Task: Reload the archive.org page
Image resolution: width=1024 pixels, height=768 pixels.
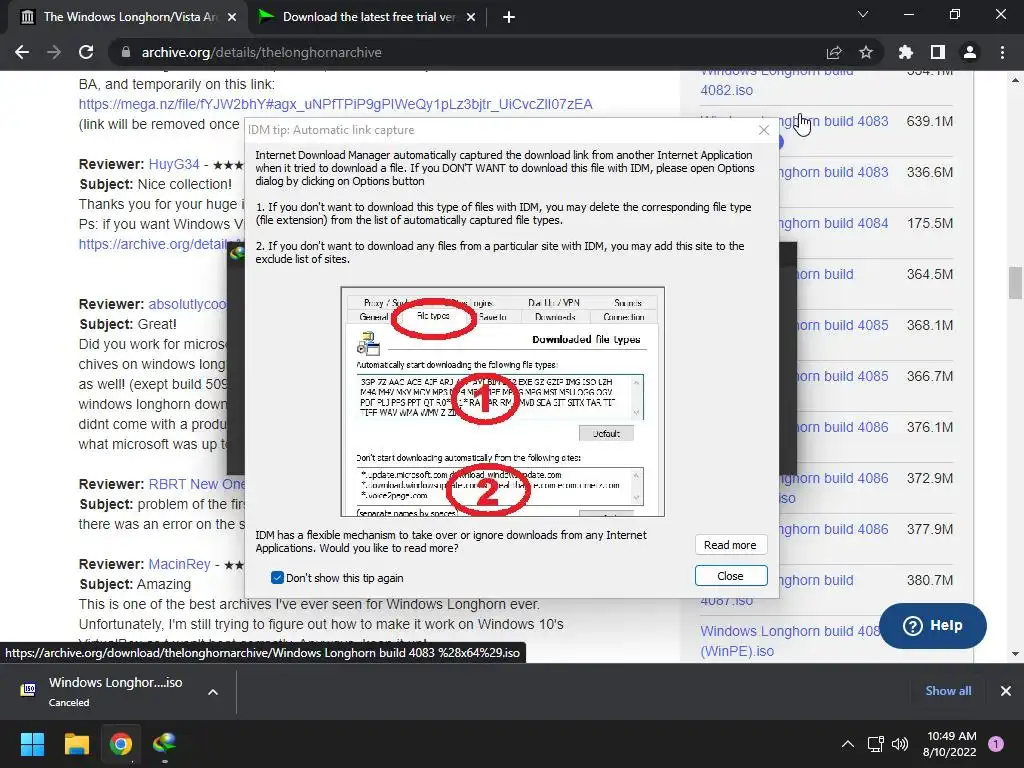Action: point(86,52)
